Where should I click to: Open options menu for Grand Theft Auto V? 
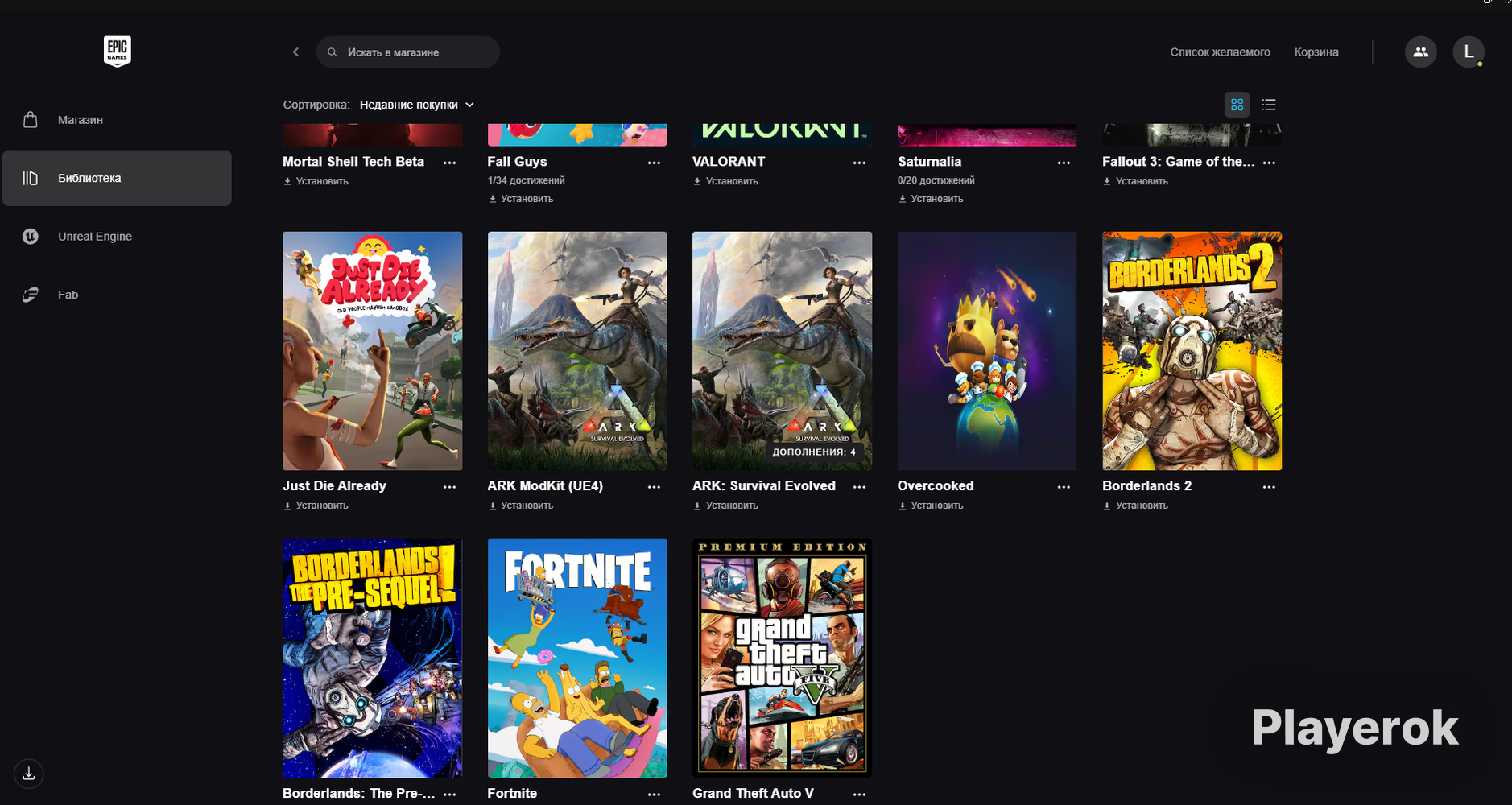(x=859, y=795)
